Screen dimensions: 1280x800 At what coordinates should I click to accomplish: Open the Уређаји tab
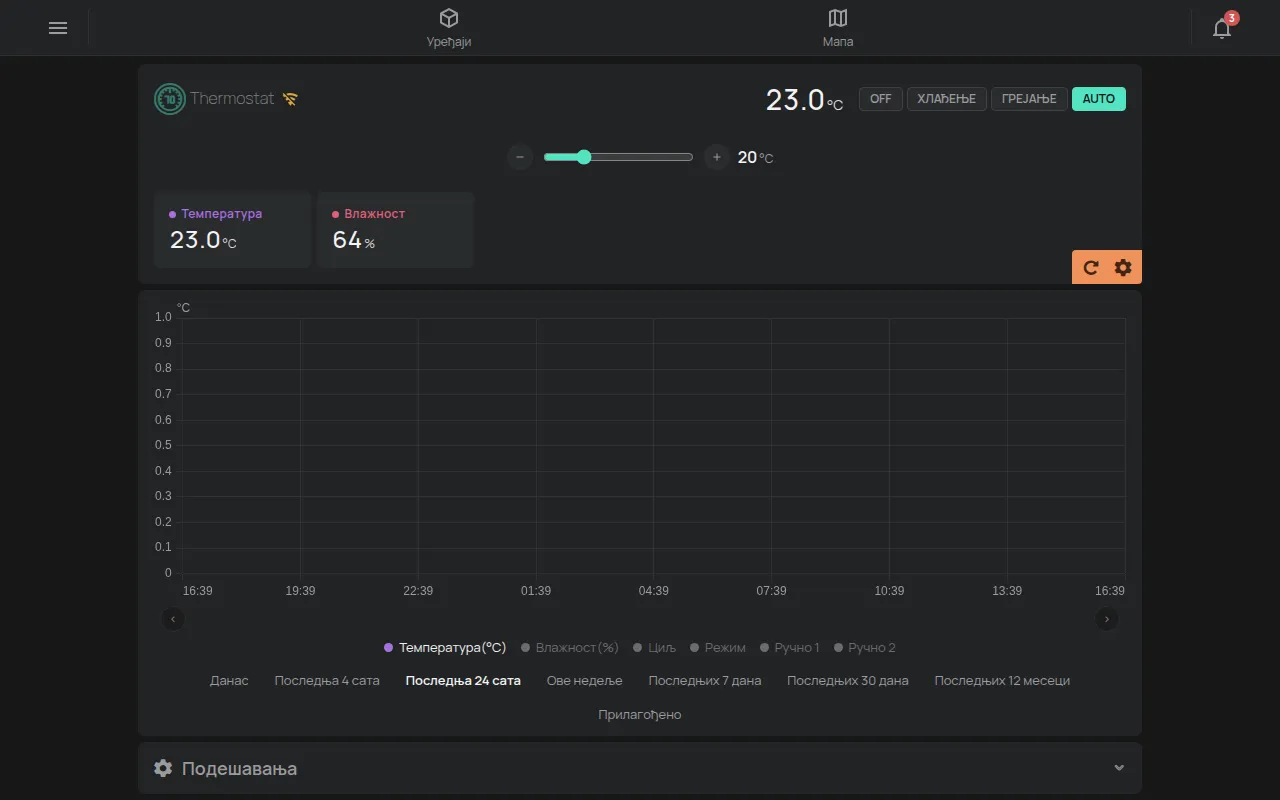[449, 28]
